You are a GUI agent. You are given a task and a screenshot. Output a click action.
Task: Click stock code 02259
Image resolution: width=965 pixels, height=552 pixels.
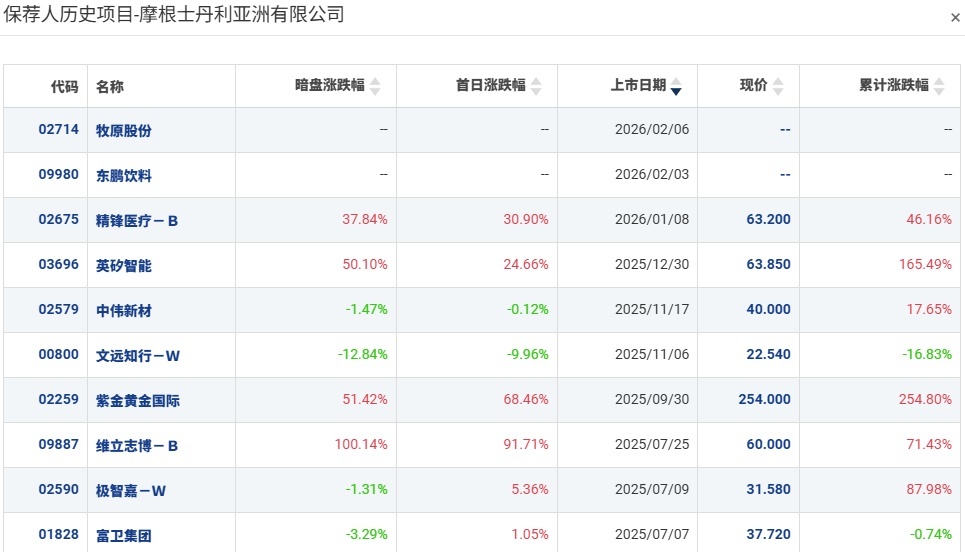pyautogui.click(x=58, y=399)
